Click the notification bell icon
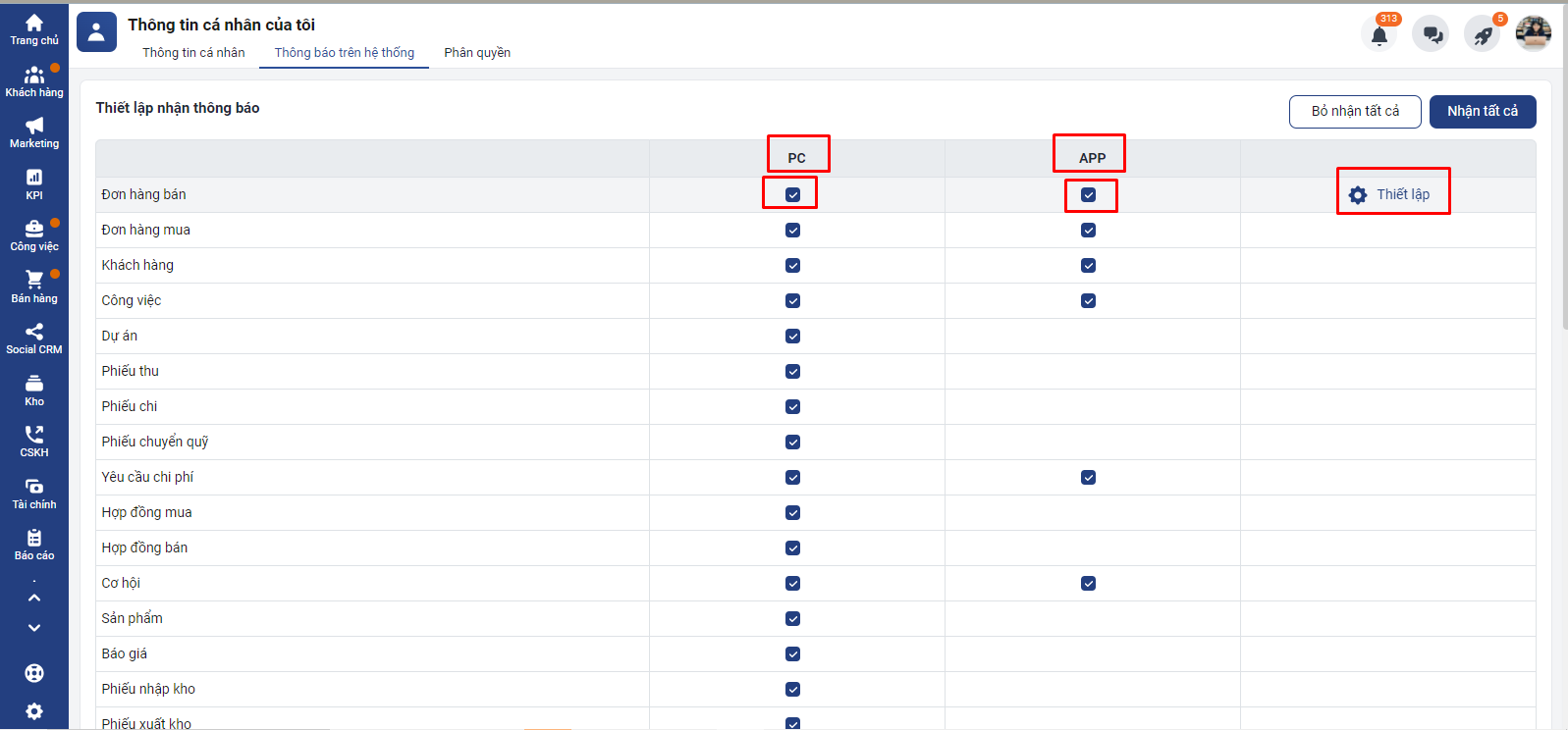1568x730 pixels. pyautogui.click(x=1379, y=35)
